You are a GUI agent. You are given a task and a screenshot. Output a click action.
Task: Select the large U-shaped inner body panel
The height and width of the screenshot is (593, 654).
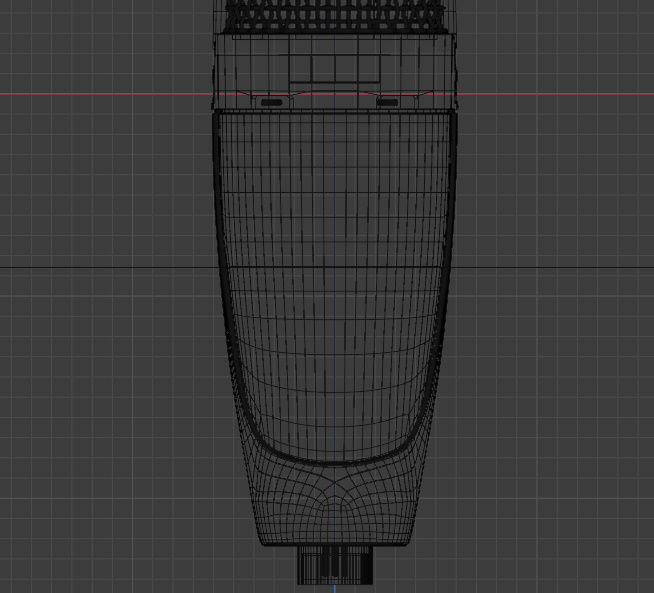(334, 288)
